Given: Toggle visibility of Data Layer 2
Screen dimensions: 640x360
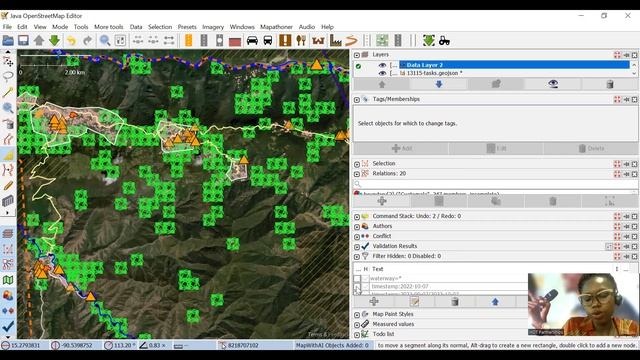Looking at the screenshot, I should pyautogui.click(x=382, y=65).
